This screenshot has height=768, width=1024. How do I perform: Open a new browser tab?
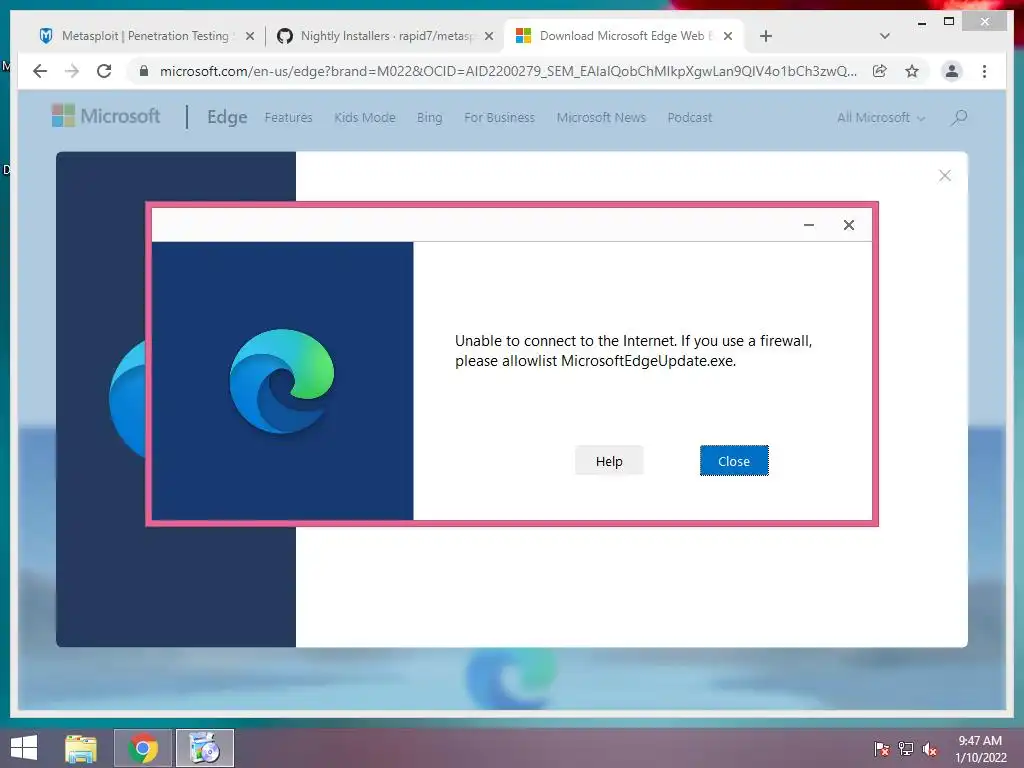[766, 36]
